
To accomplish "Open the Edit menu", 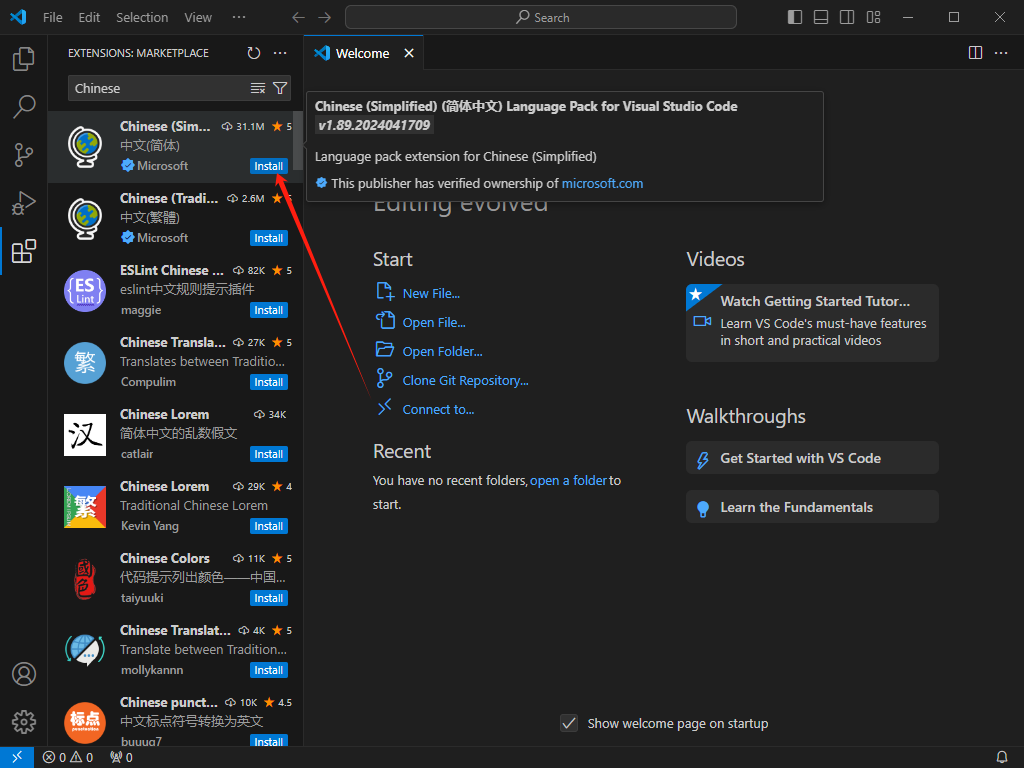I will point(89,18).
